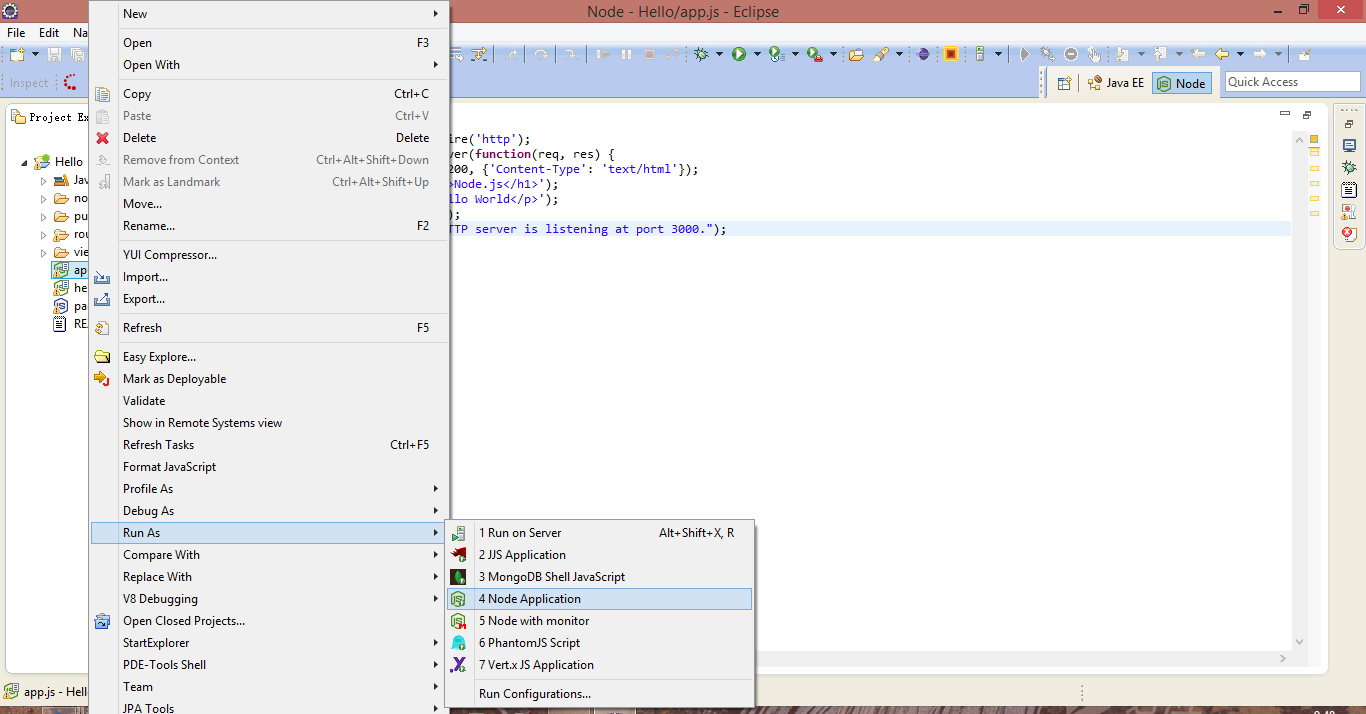Choose Validate from the context menu
1366x714 pixels.
(x=270, y=401)
